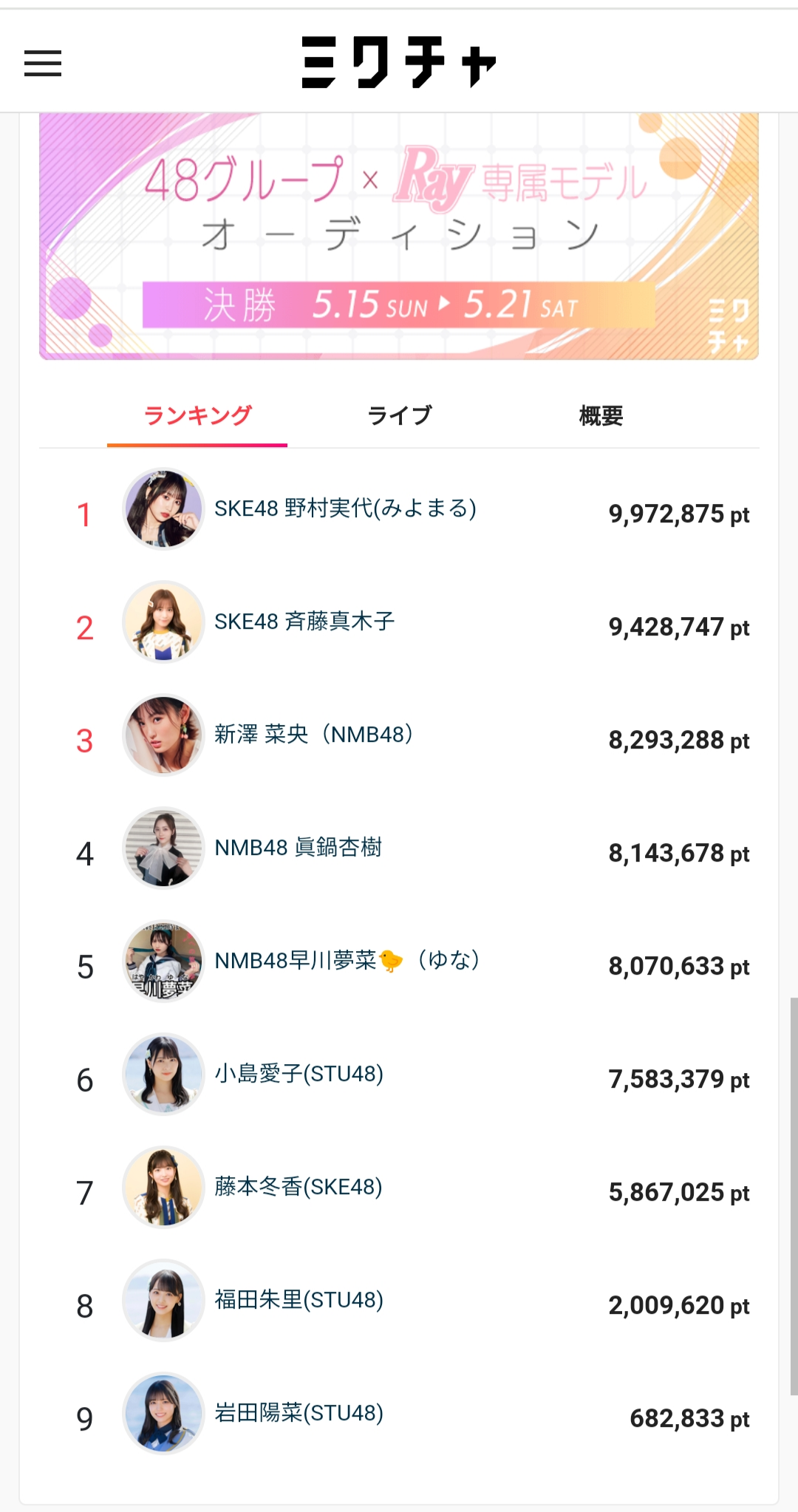This screenshot has width=798, height=1512.
Task: Open SKE48 斉藤真木子 name link
Action: (x=304, y=622)
